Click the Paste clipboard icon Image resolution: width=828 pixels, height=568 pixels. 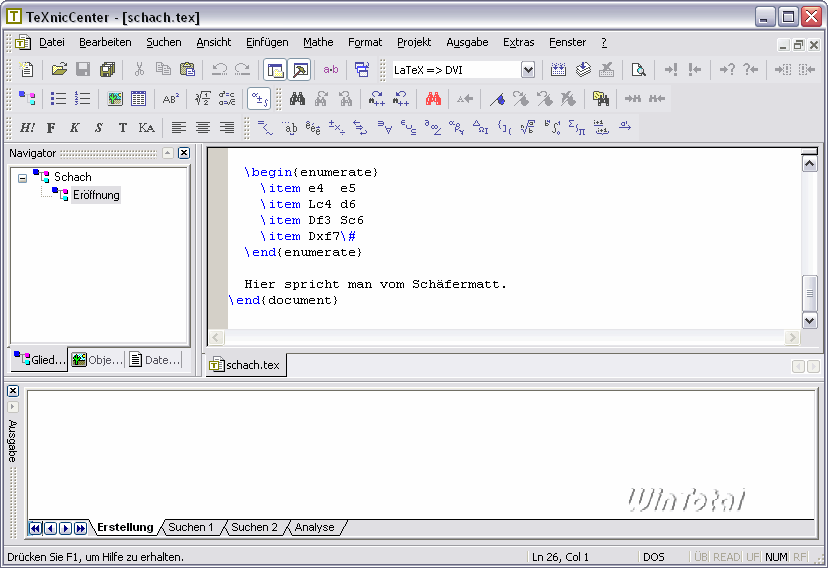(x=187, y=70)
